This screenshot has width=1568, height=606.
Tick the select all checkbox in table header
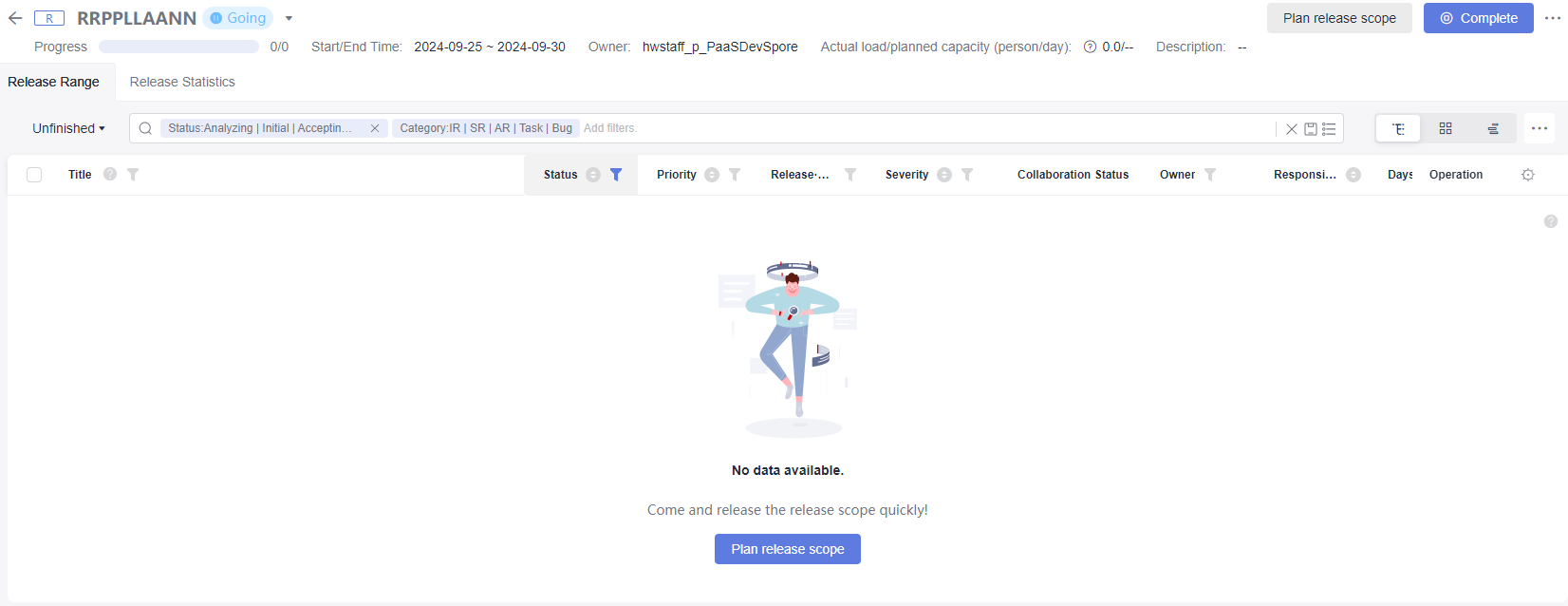[34, 175]
